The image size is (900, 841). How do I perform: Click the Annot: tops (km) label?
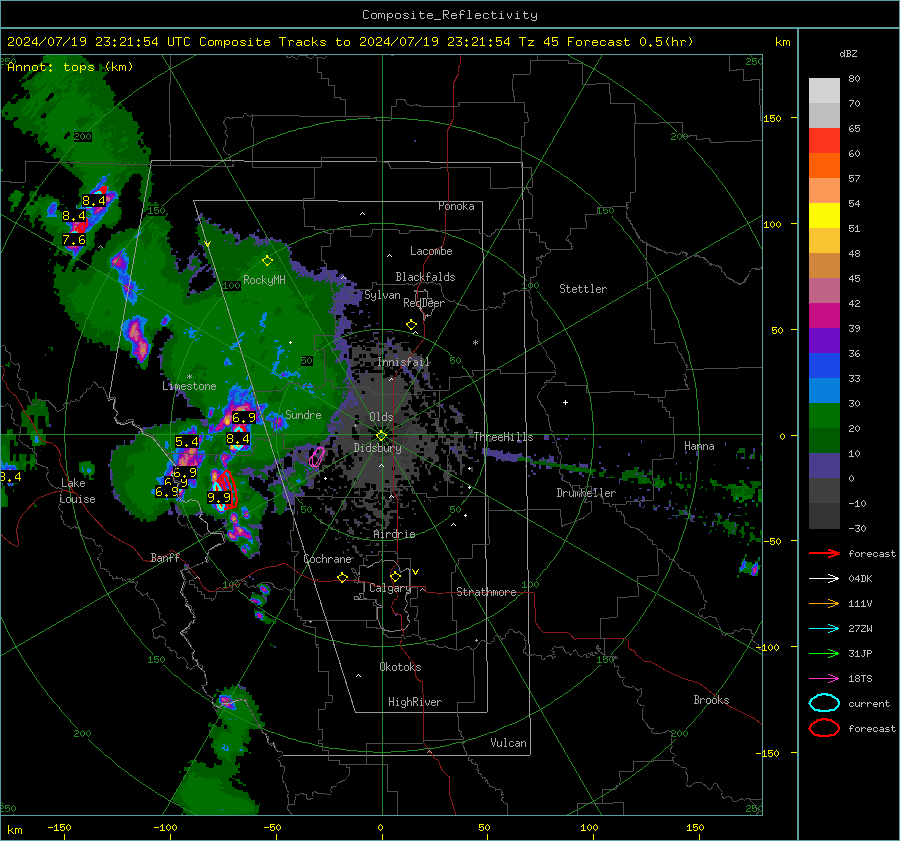(70, 67)
